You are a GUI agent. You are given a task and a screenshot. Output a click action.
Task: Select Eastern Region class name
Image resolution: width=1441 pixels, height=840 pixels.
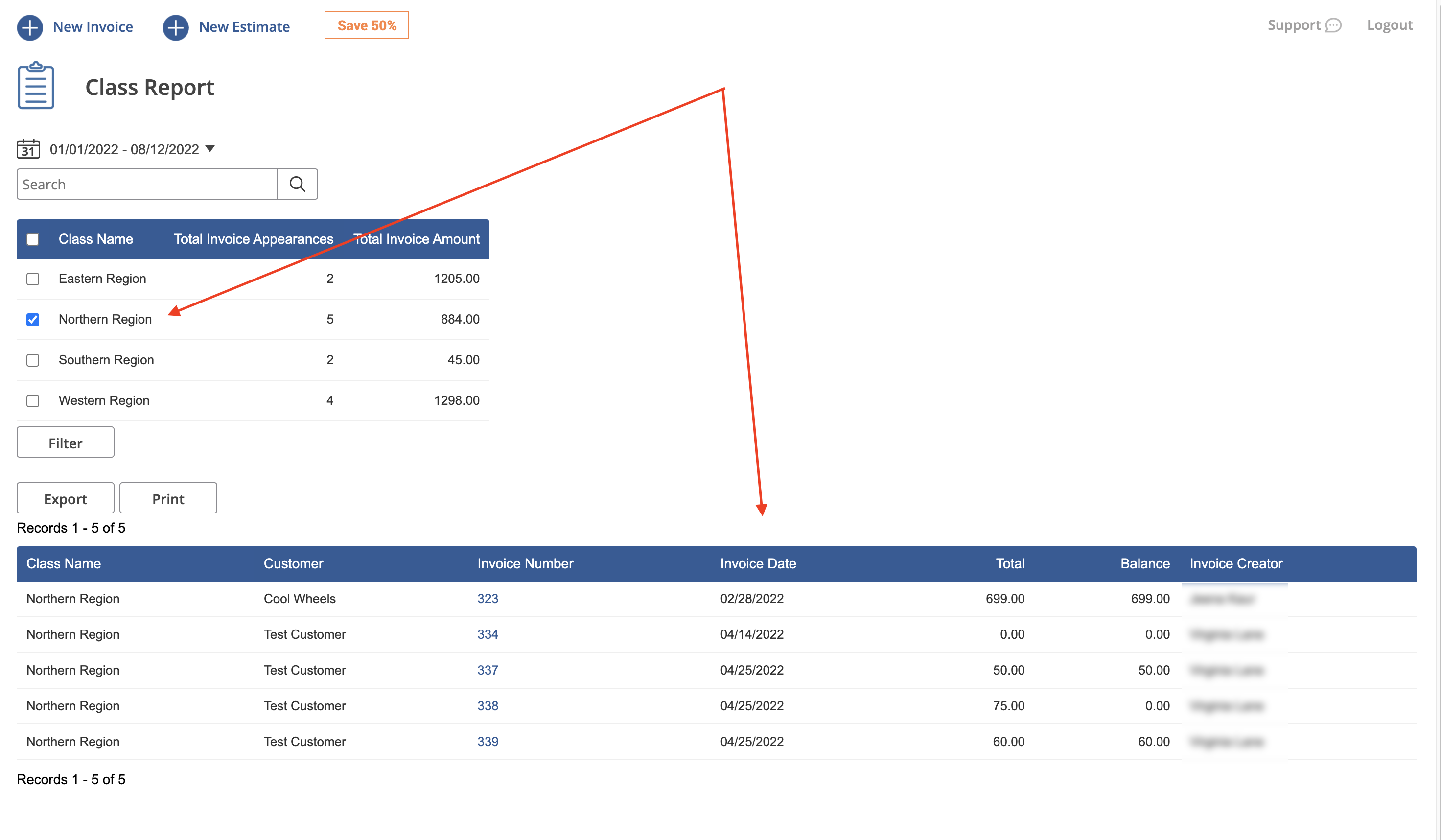[102, 279]
